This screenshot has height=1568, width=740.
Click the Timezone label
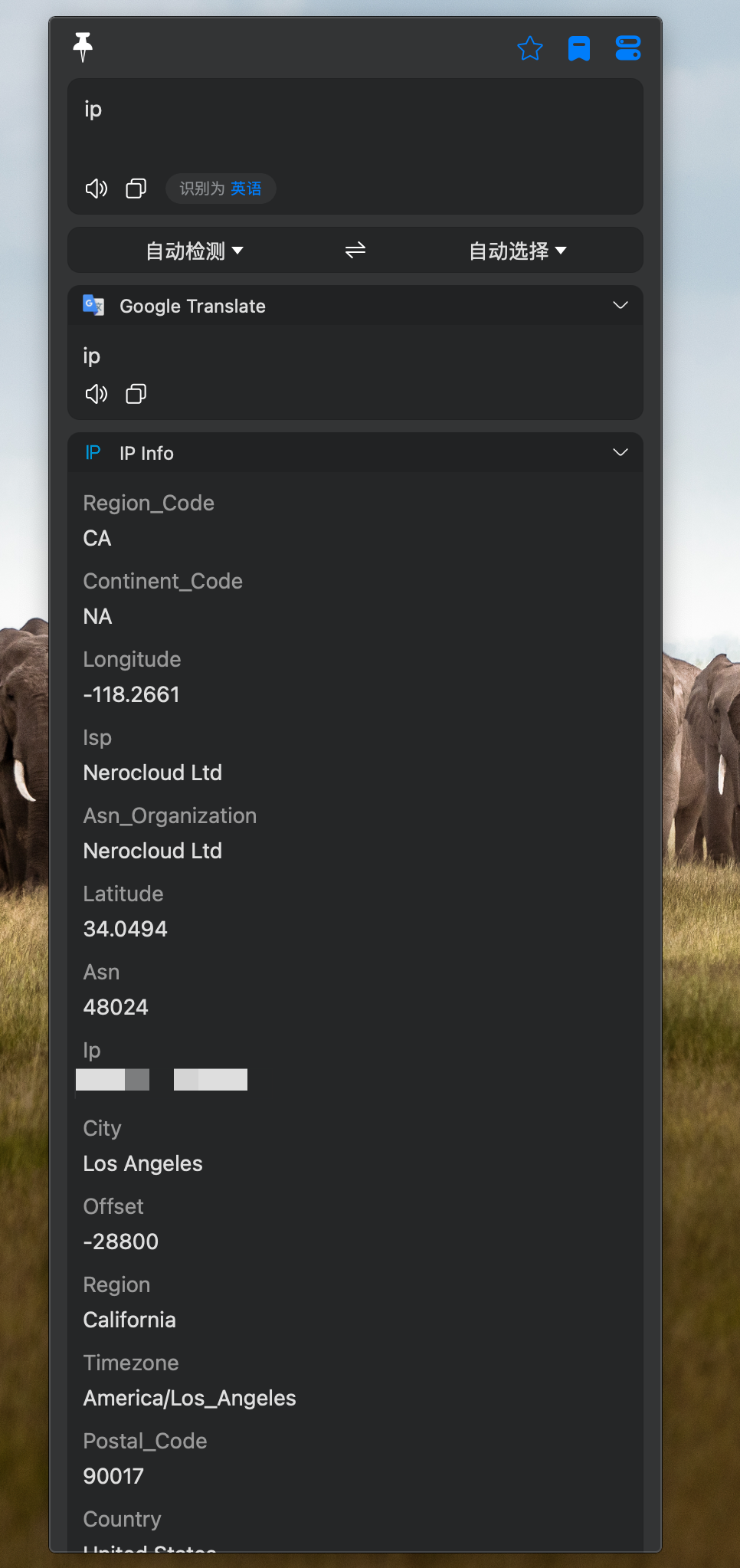coord(130,1363)
